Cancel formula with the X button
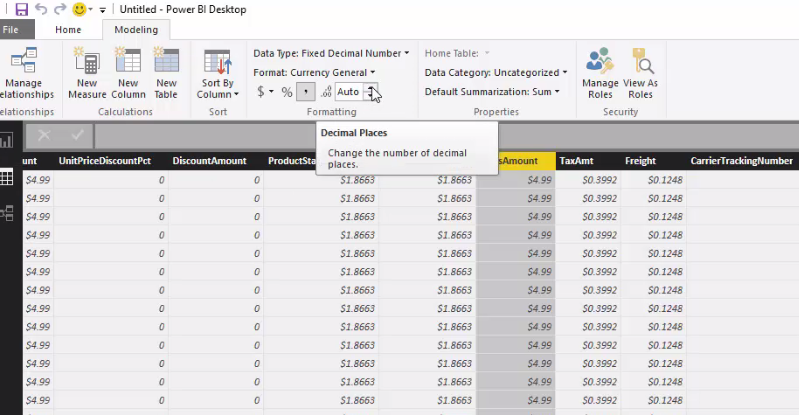 (x=44, y=135)
